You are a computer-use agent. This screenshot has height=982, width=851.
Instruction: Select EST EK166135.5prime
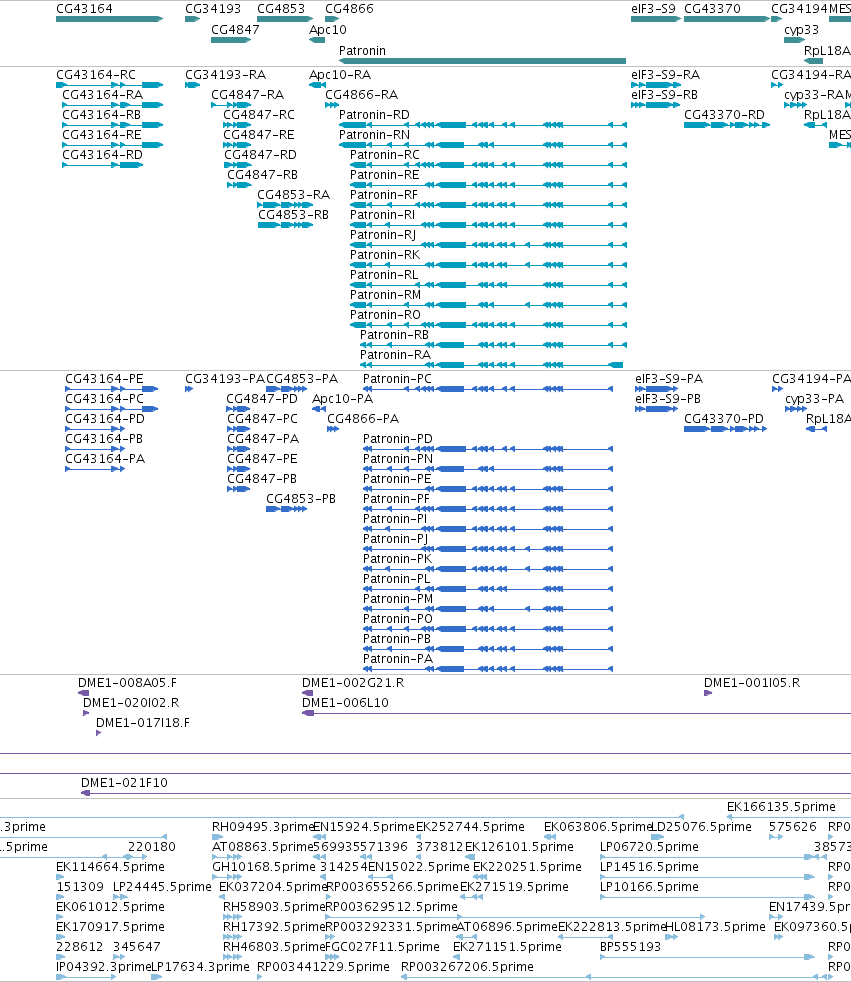[x=781, y=807]
